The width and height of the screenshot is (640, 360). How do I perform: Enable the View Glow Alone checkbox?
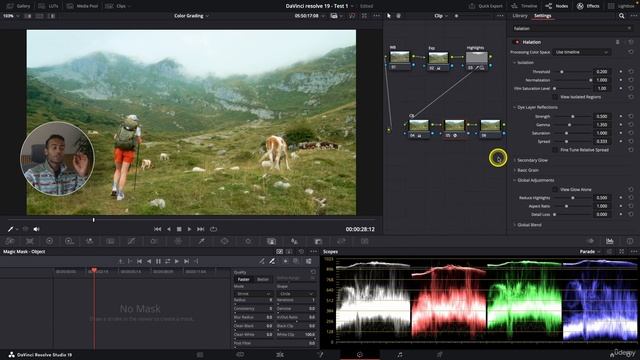click(555, 190)
